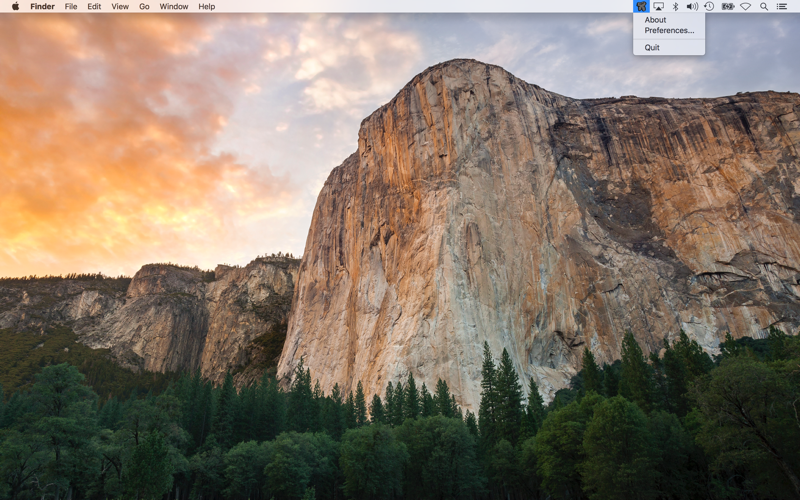This screenshot has height=500, width=800.
Task: Open the Finder menu
Action: [x=42, y=6]
